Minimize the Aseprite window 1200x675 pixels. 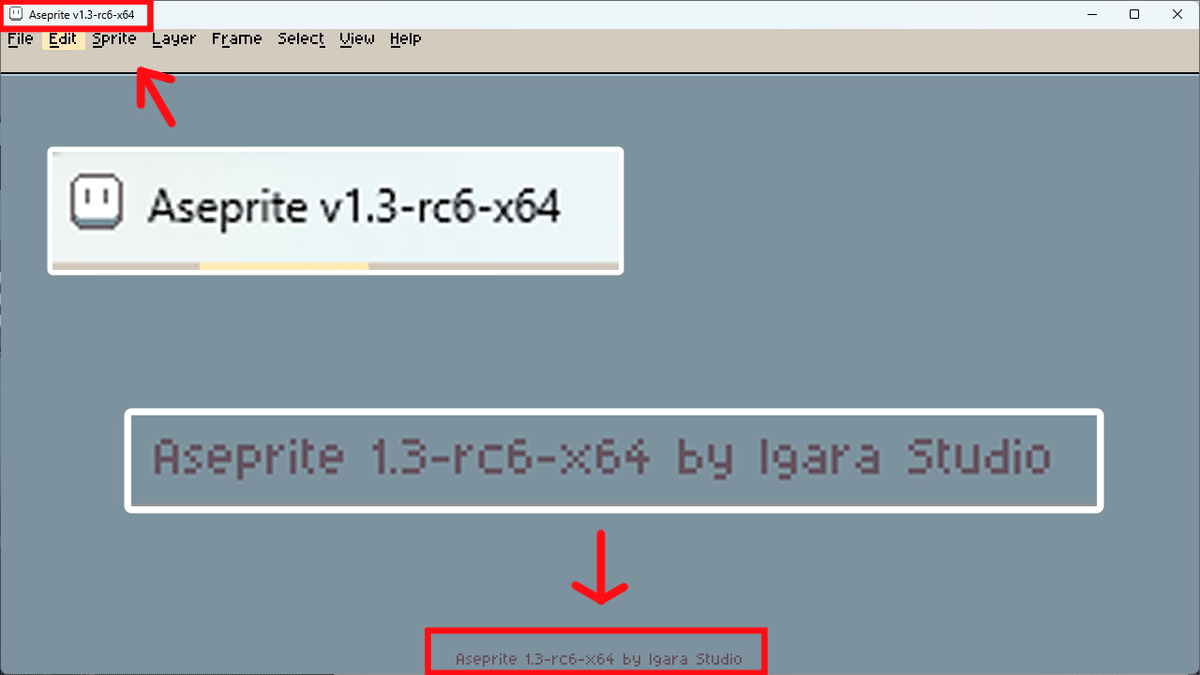point(1086,14)
